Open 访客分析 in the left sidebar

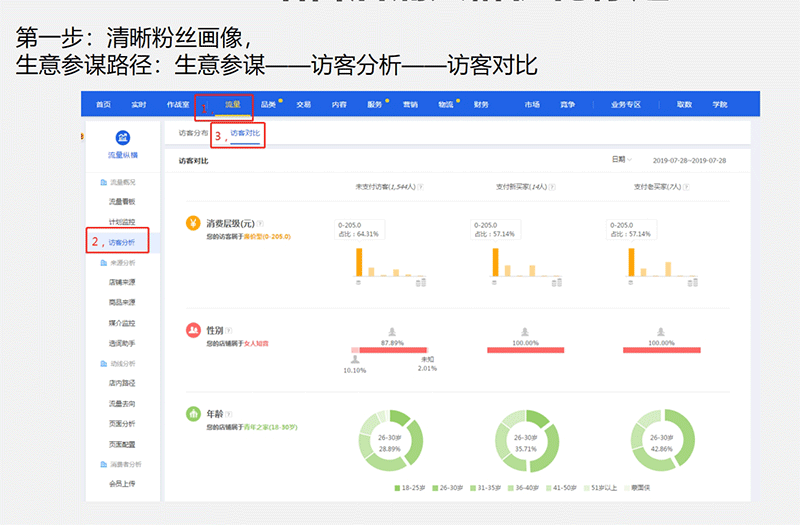pos(121,242)
